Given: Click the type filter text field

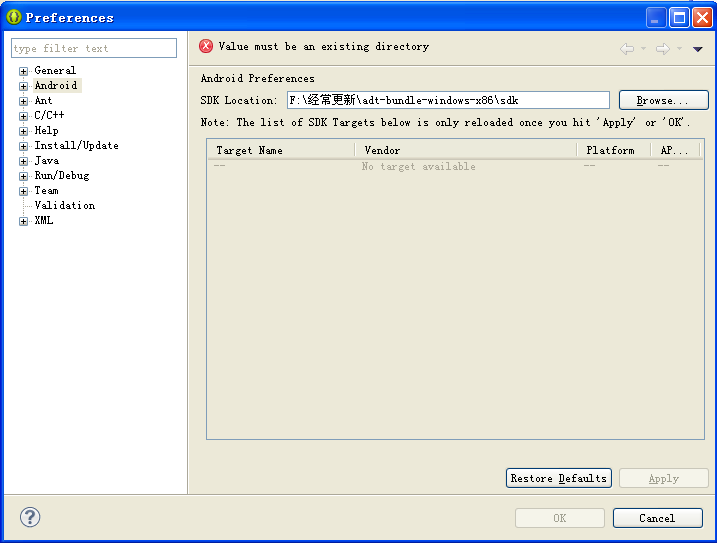Looking at the screenshot, I should coord(94,48).
